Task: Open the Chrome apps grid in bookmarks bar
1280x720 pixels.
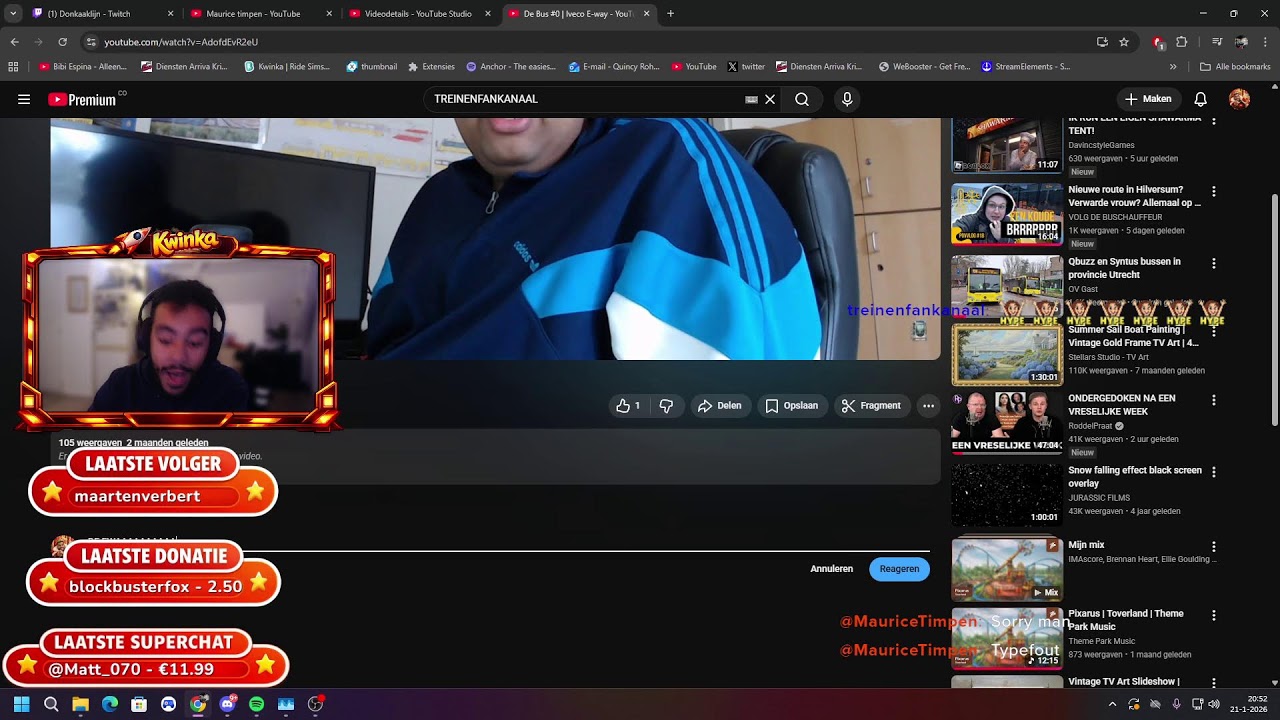Action: pyautogui.click(x=13, y=67)
